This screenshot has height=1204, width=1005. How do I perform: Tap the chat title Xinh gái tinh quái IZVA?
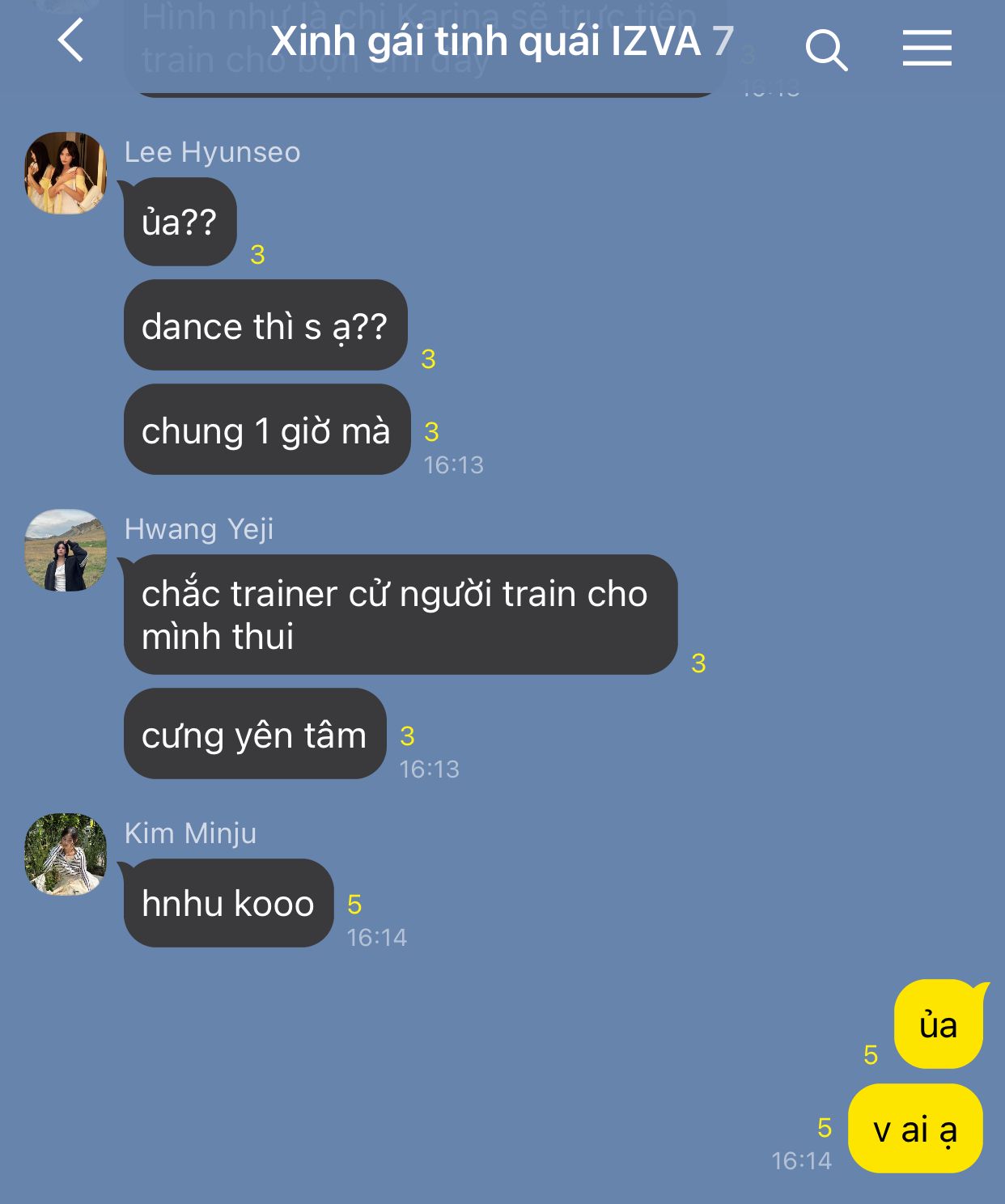click(x=486, y=41)
